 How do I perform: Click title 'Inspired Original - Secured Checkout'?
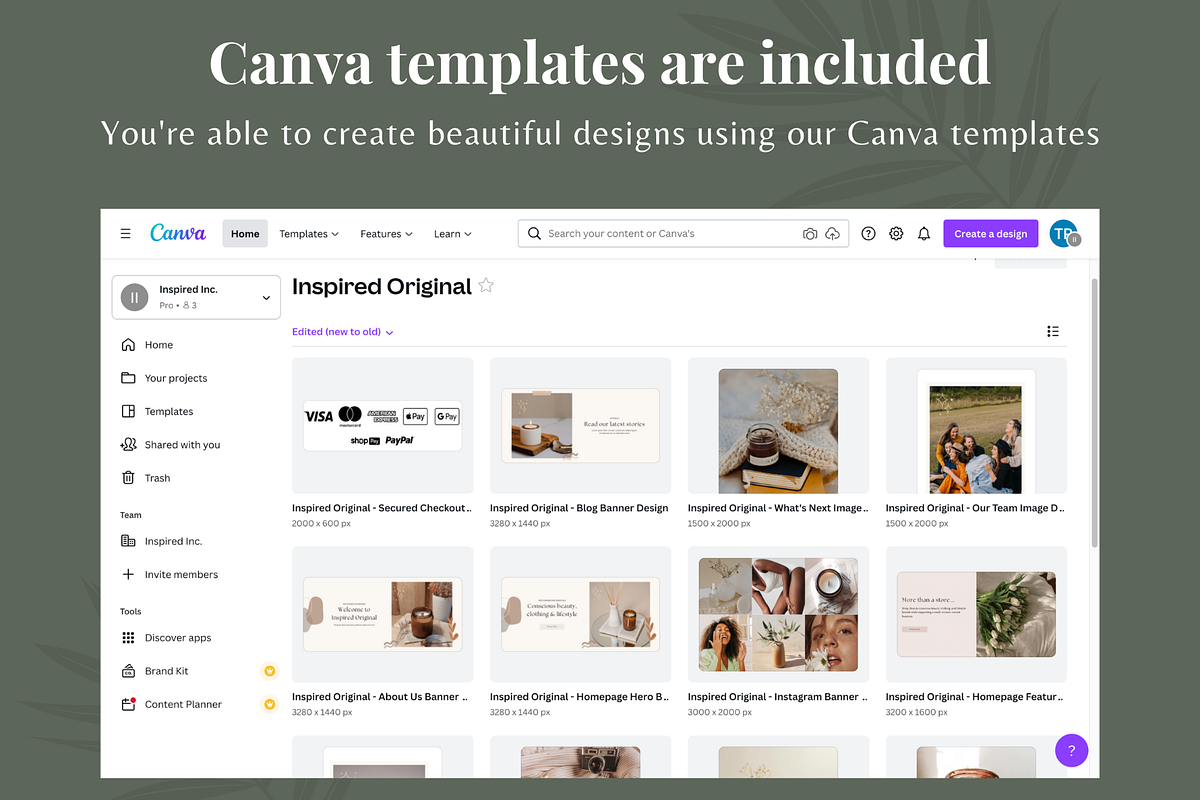[381, 508]
